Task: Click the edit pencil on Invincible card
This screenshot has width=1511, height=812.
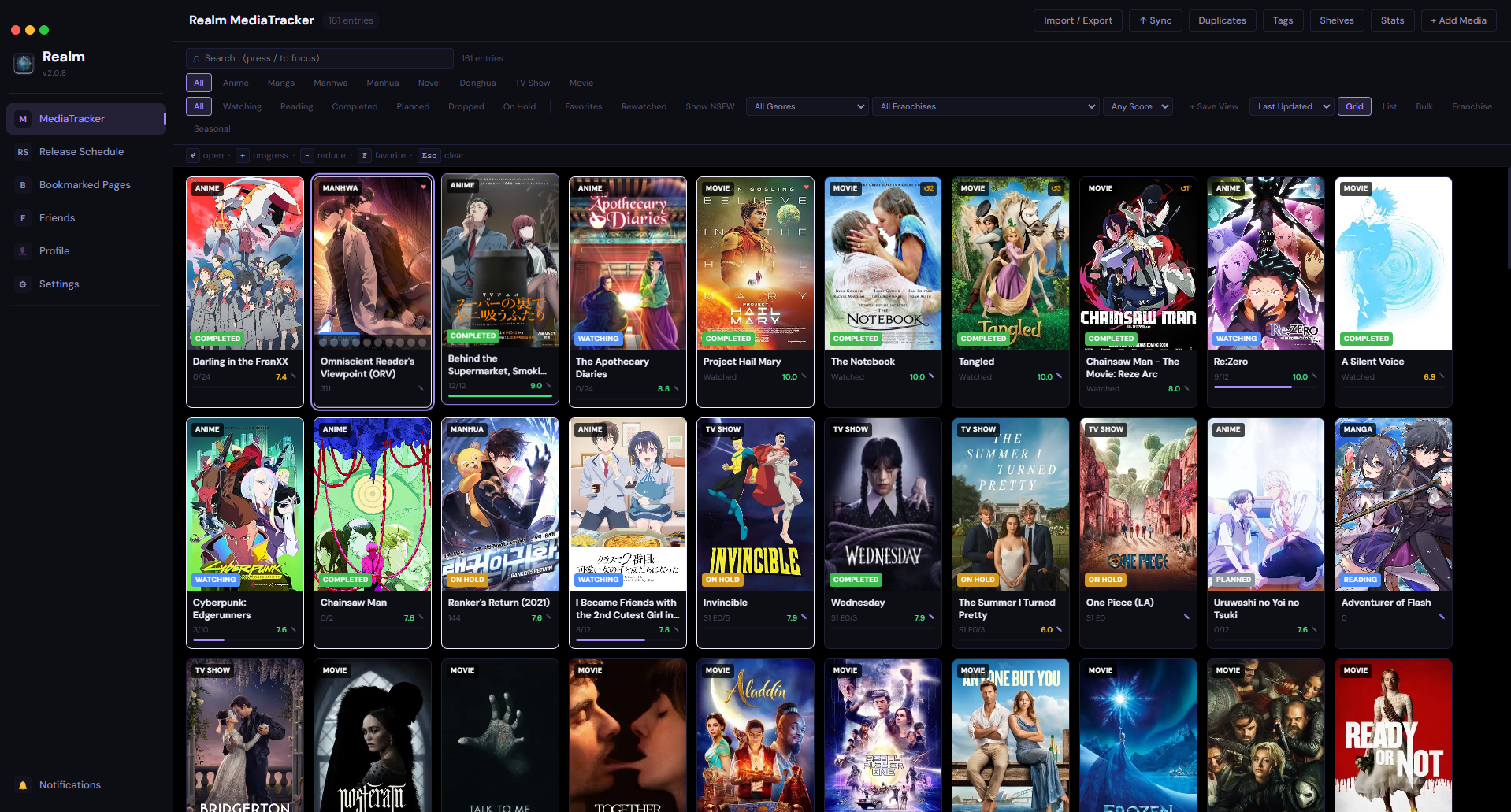Action: pos(804,617)
